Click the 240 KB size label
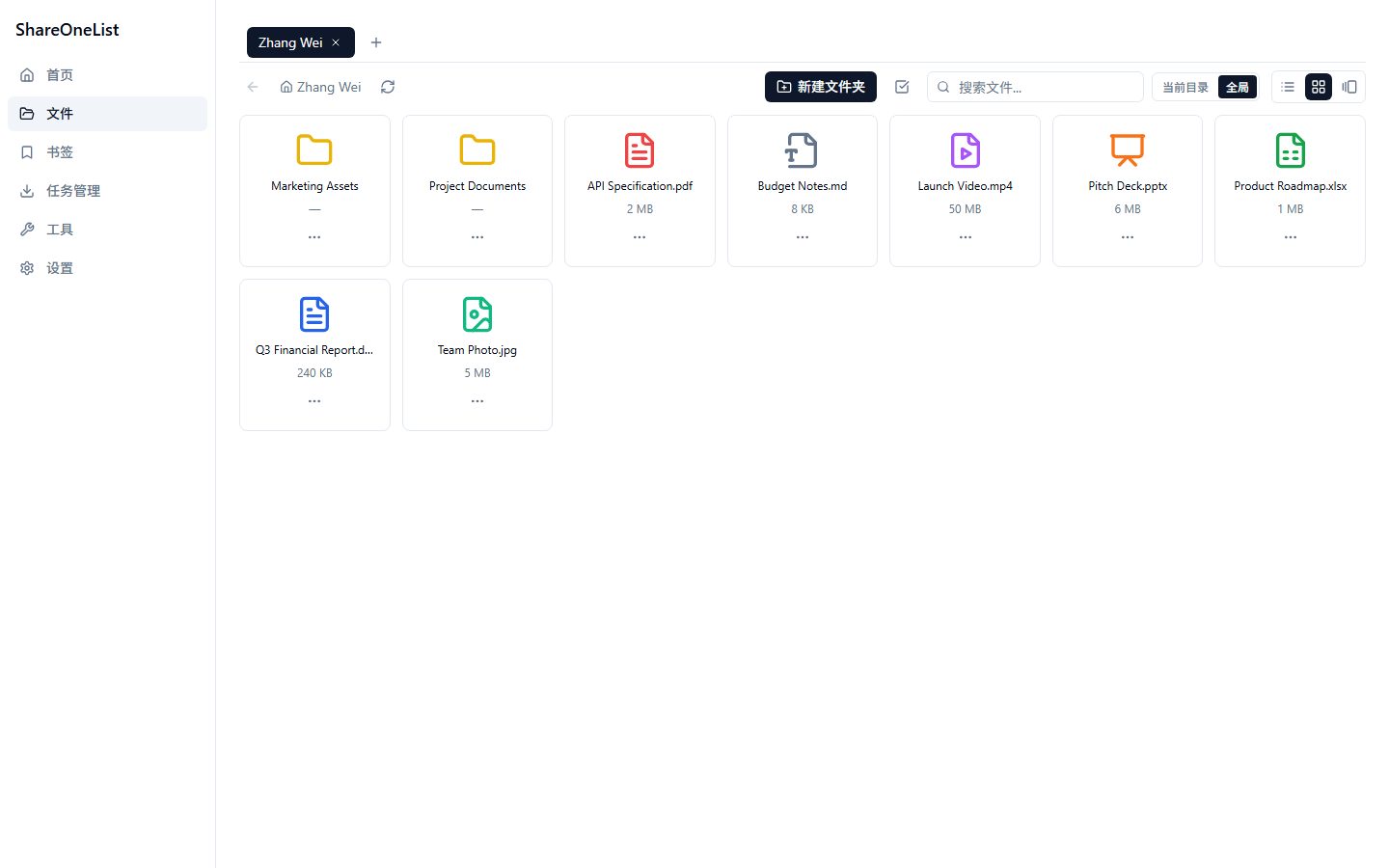The height and width of the screenshot is (868, 1389). click(x=314, y=373)
